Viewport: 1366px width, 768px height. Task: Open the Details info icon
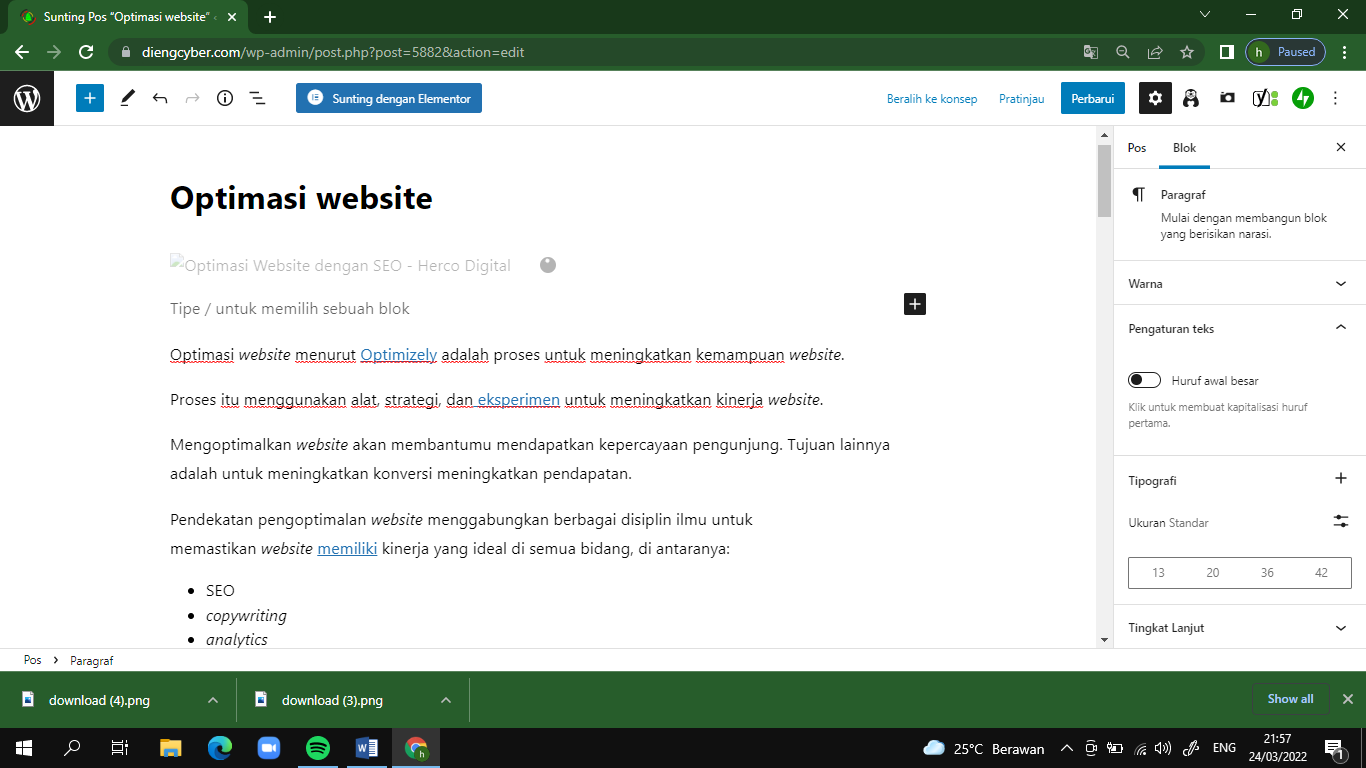pyautogui.click(x=225, y=98)
